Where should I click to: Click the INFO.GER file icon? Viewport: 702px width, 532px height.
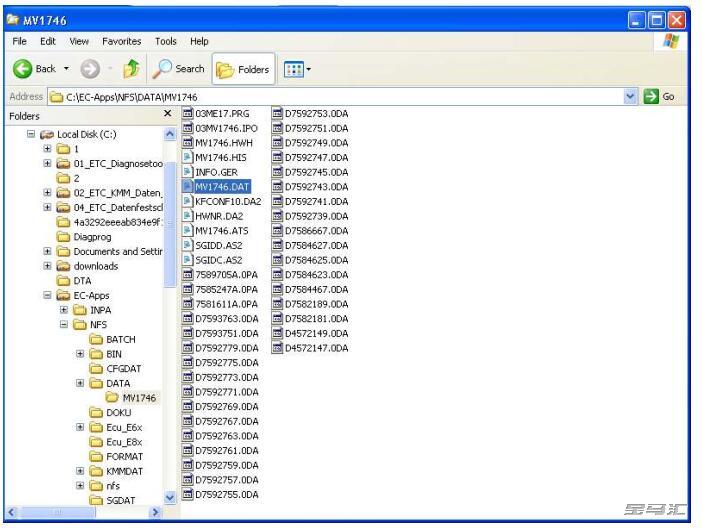pyautogui.click(x=188, y=172)
